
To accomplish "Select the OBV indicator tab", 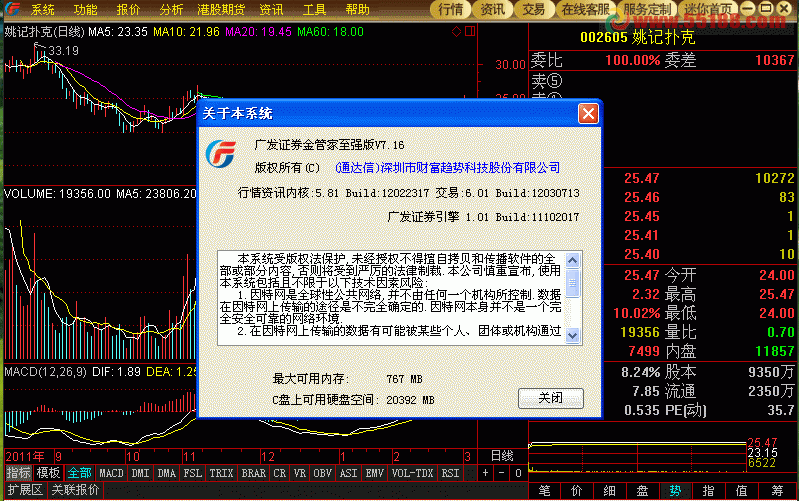I will [x=322, y=473].
